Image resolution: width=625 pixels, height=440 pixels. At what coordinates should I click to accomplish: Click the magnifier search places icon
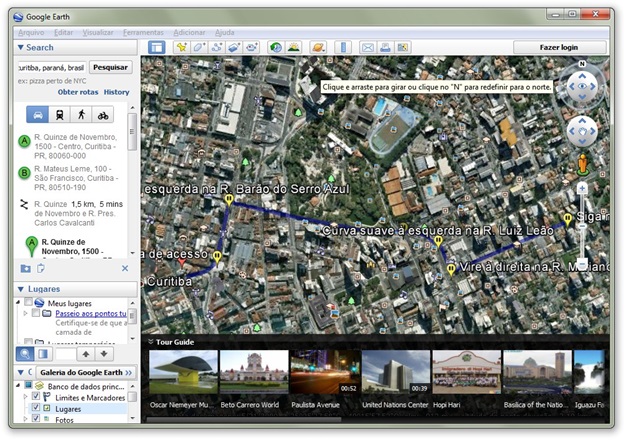(25, 354)
